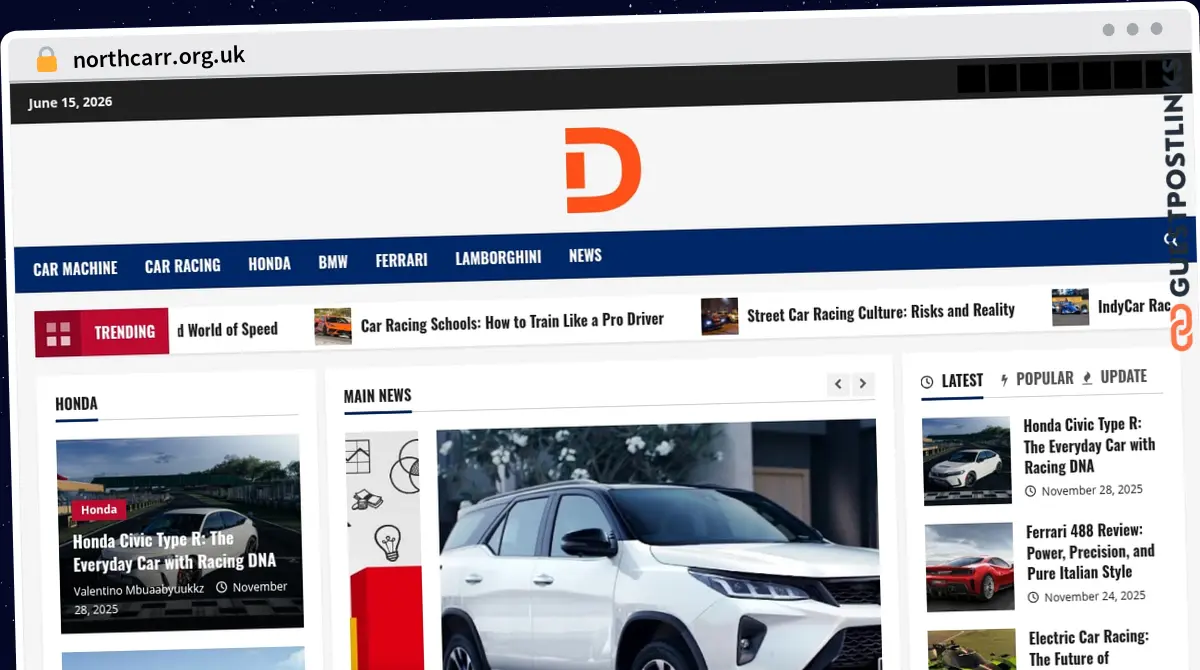Switch to the Popular tab

pyautogui.click(x=1044, y=379)
